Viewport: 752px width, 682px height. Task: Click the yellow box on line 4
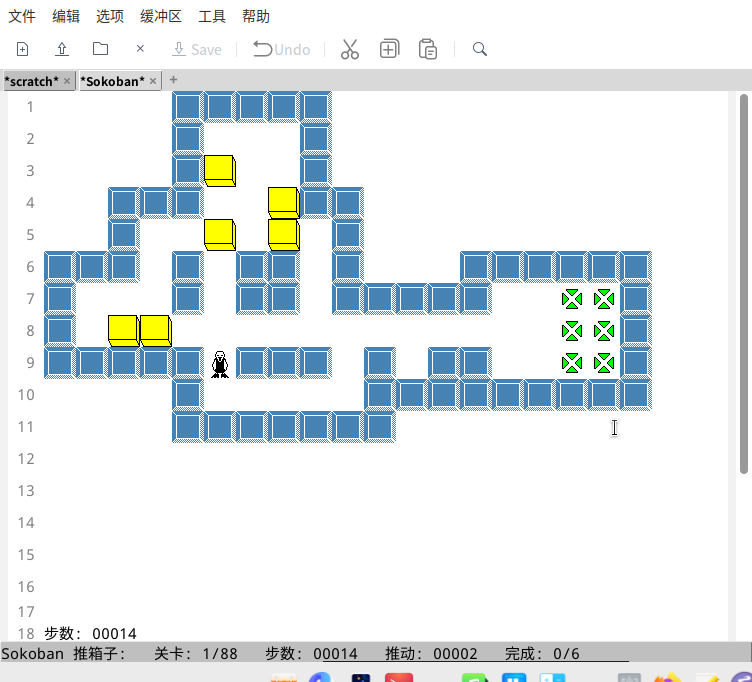284,202
